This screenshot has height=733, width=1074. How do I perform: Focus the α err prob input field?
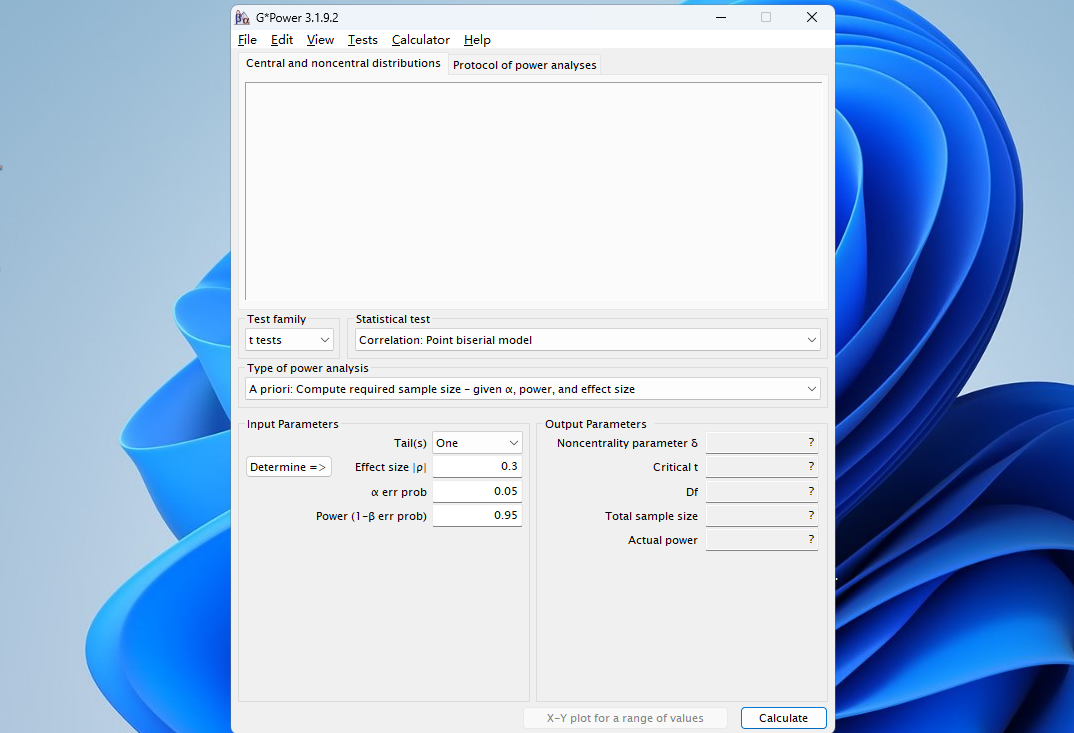point(476,492)
